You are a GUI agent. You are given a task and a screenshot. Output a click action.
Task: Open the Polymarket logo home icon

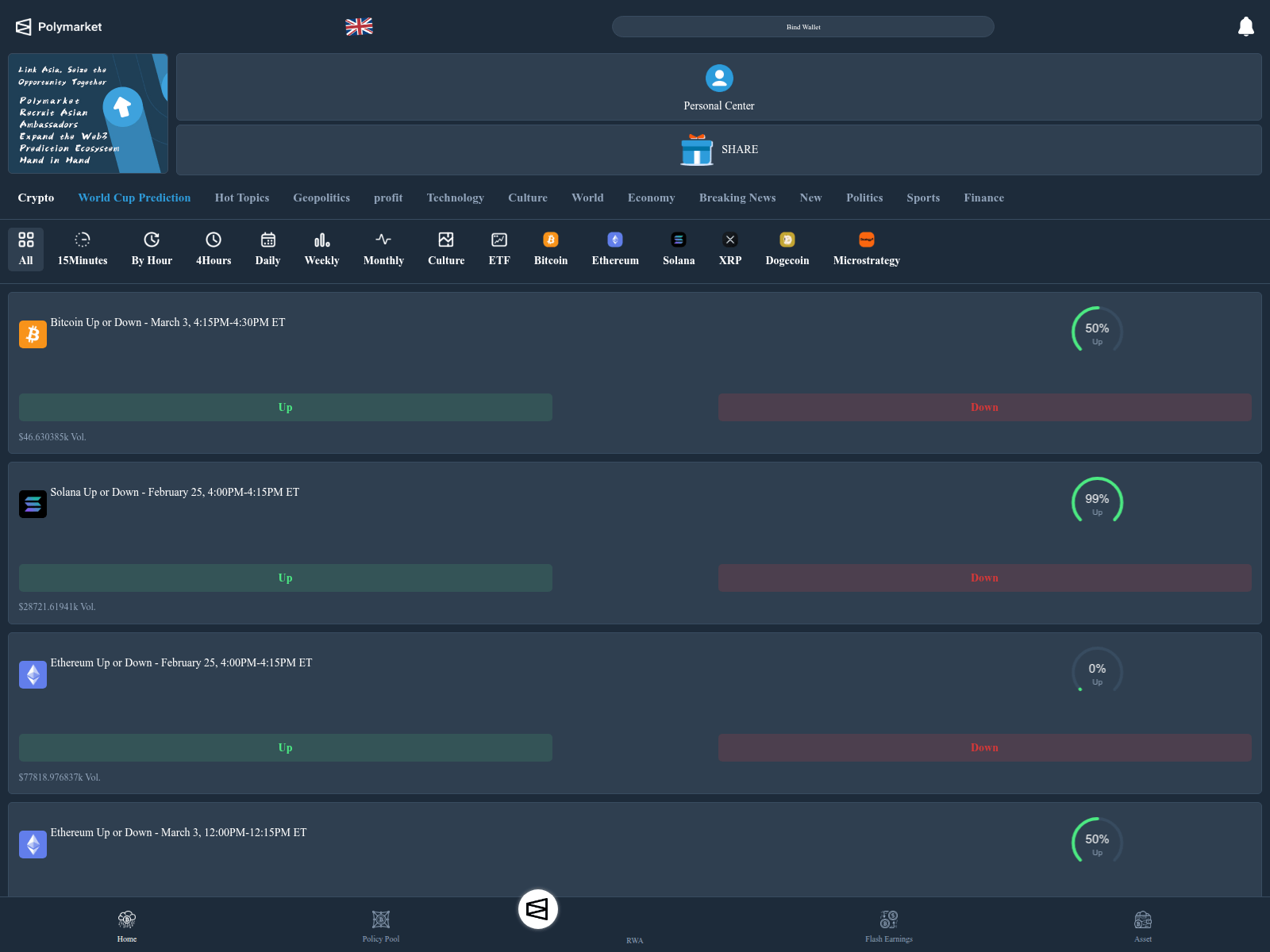pos(22,26)
